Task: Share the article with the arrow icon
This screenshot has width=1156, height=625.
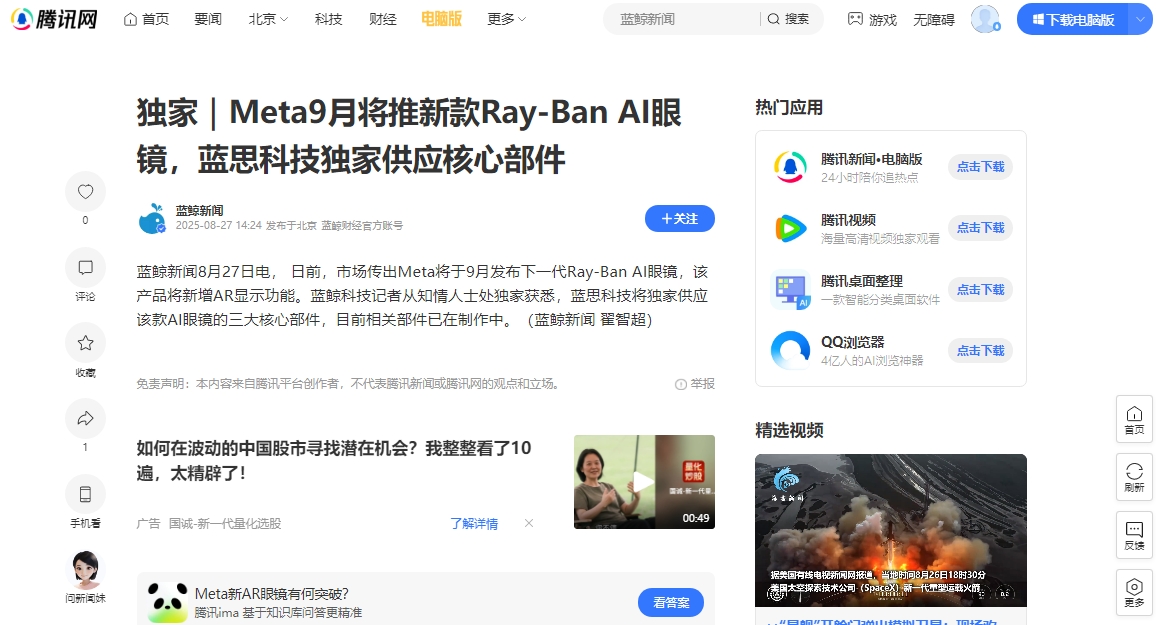Action: coord(86,419)
